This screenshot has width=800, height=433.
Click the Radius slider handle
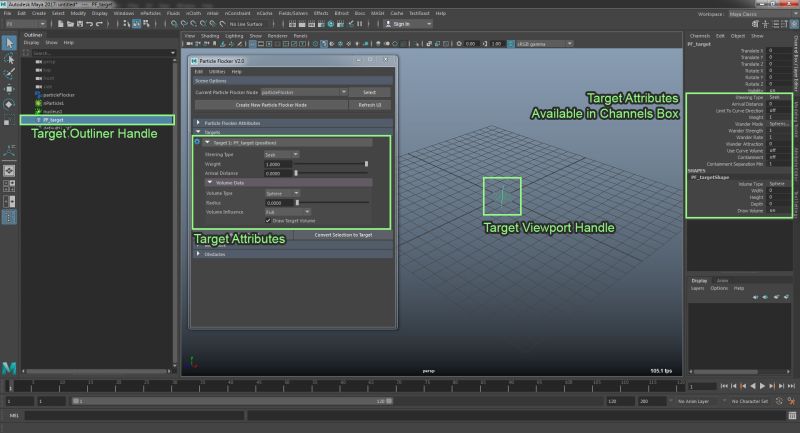coord(297,203)
